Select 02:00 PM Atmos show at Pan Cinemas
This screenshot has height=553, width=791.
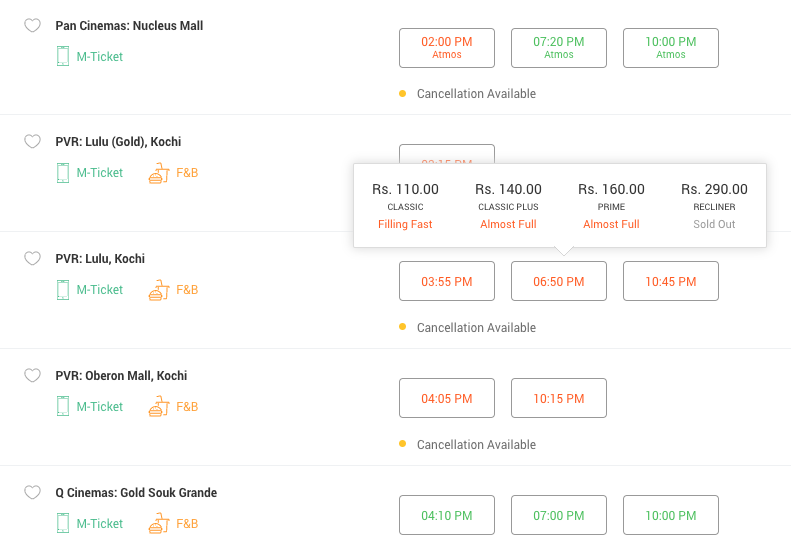pyautogui.click(x=447, y=47)
